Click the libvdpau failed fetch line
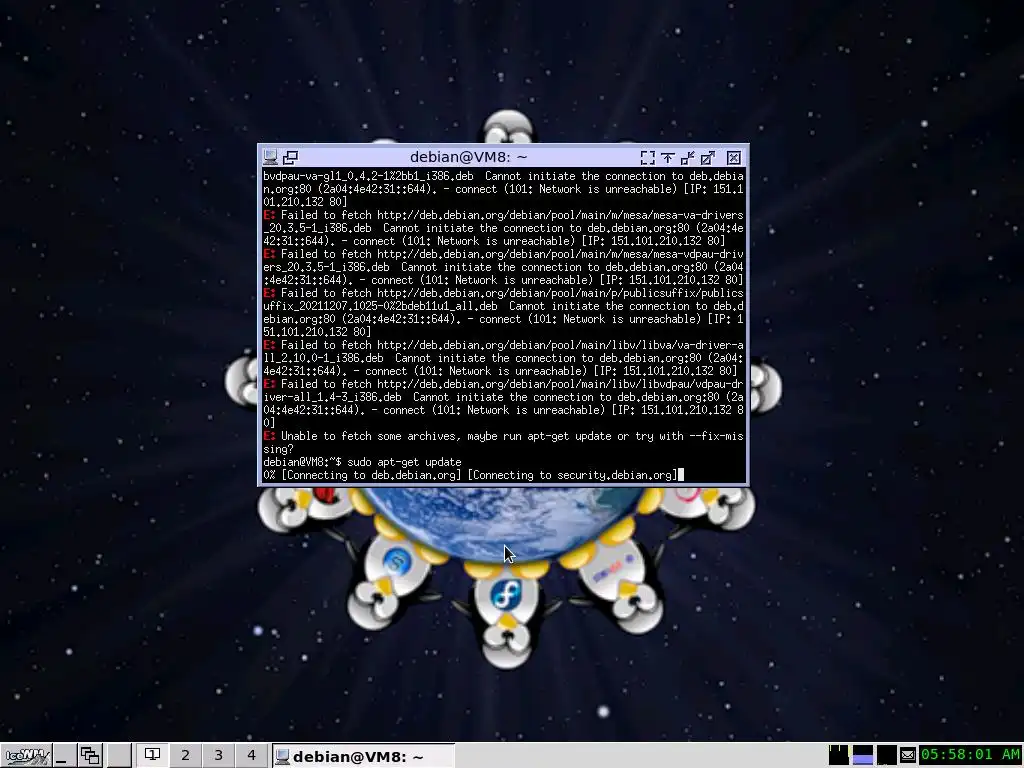Viewport: 1024px width, 768px height. click(x=503, y=404)
